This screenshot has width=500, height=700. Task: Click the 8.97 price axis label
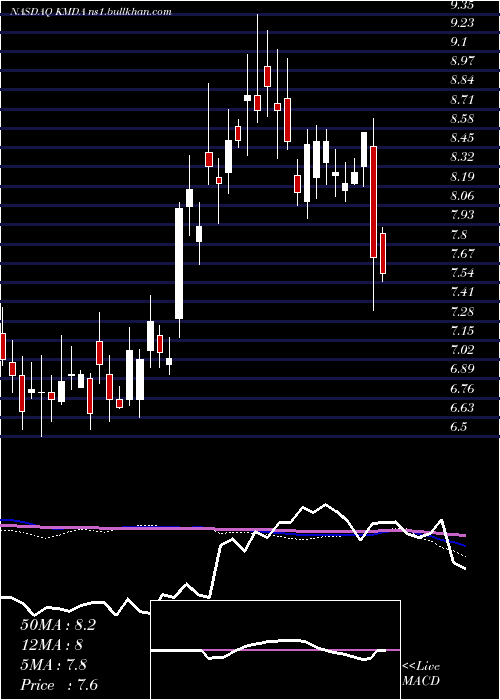(462, 61)
